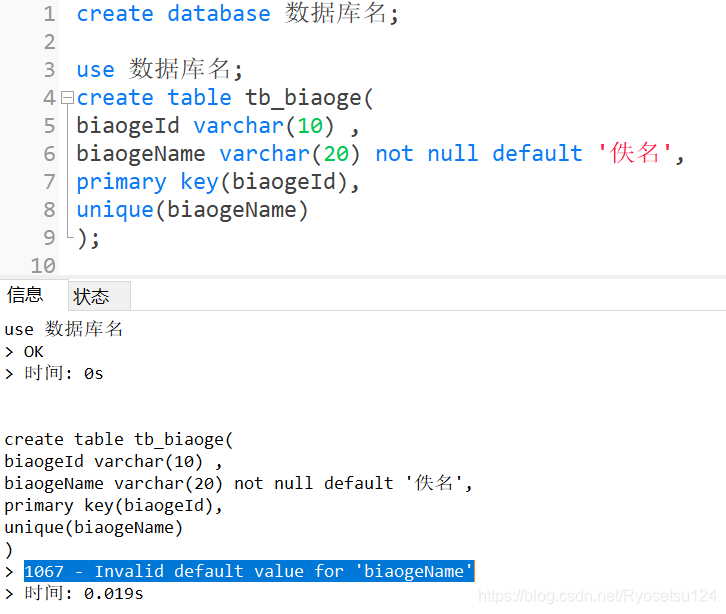Click the highlighted 1067 Invalid default value error
726x614 pixels.
[x=249, y=571]
